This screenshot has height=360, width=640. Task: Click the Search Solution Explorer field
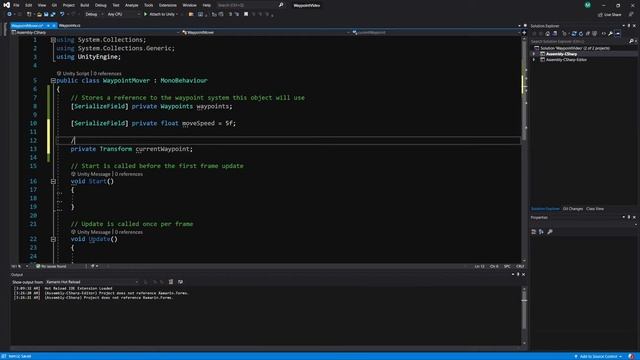coord(579,41)
